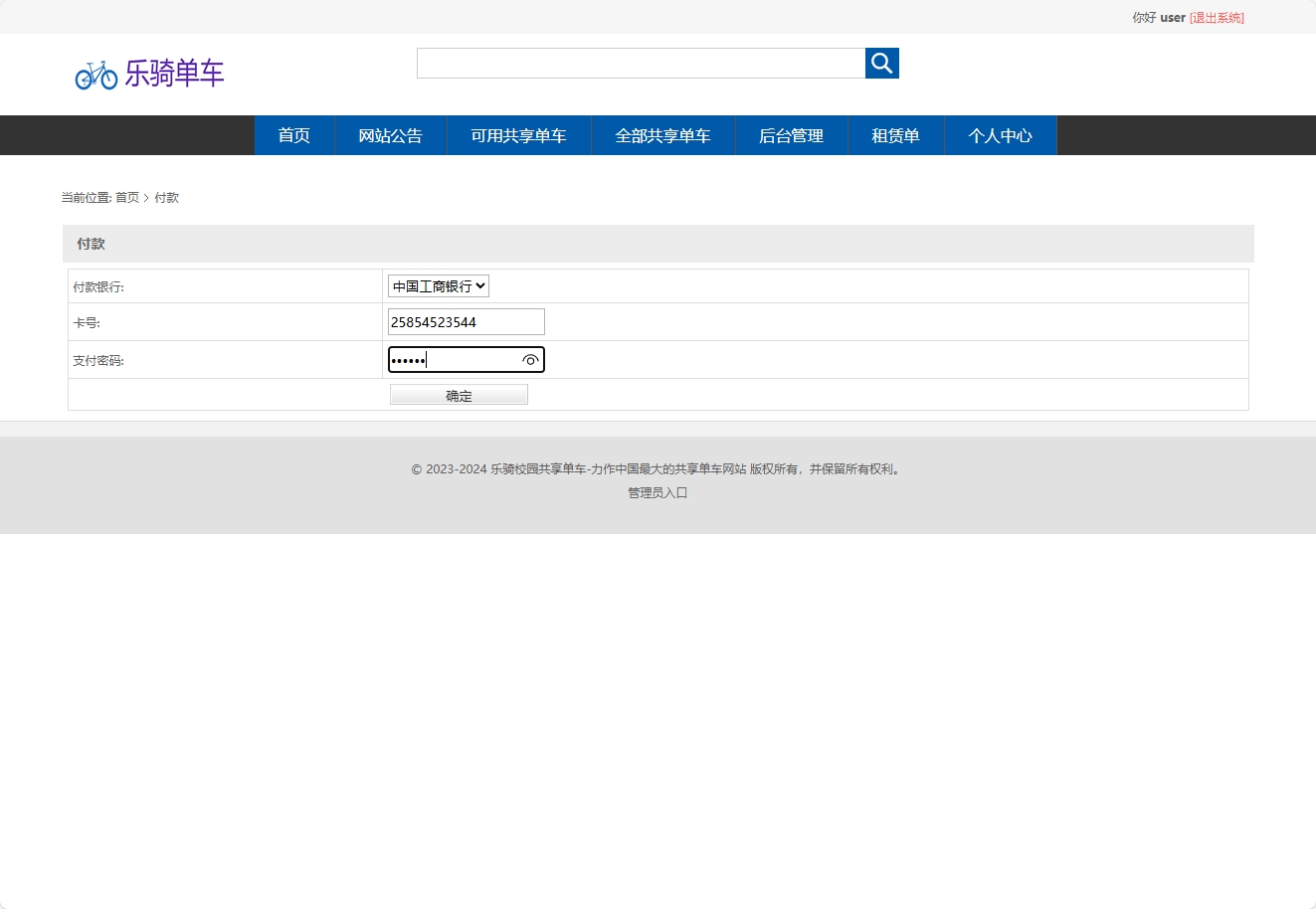Image resolution: width=1316 pixels, height=909 pixels.
Task: Click the 首页 breadcrumb link
Action: [126, 197]
